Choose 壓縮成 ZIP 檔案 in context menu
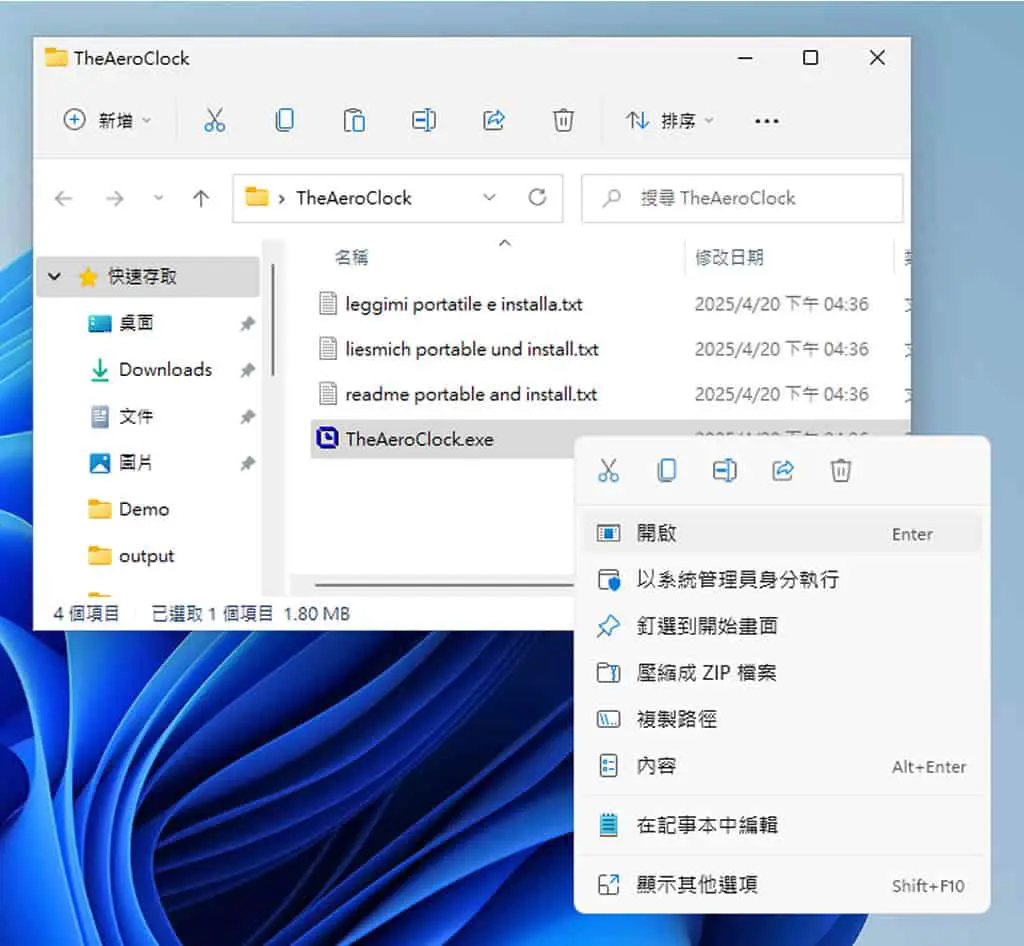 coord(782,672)
